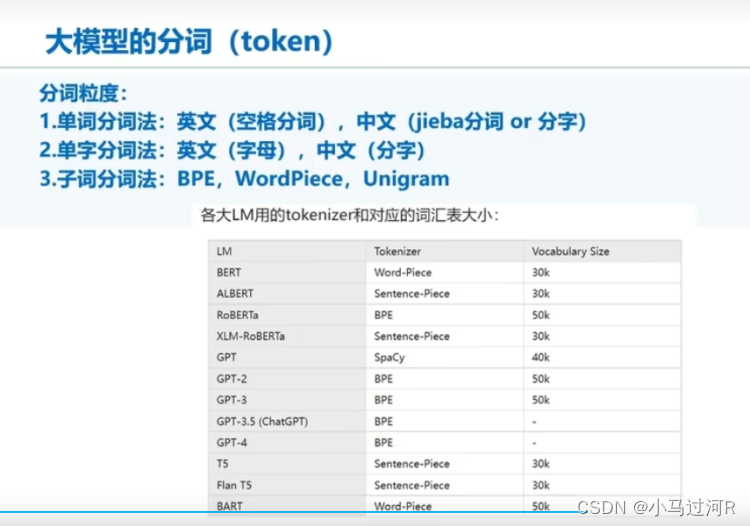Click 'Sentence-Piece' in the ALBERT row

coord(412,294)
